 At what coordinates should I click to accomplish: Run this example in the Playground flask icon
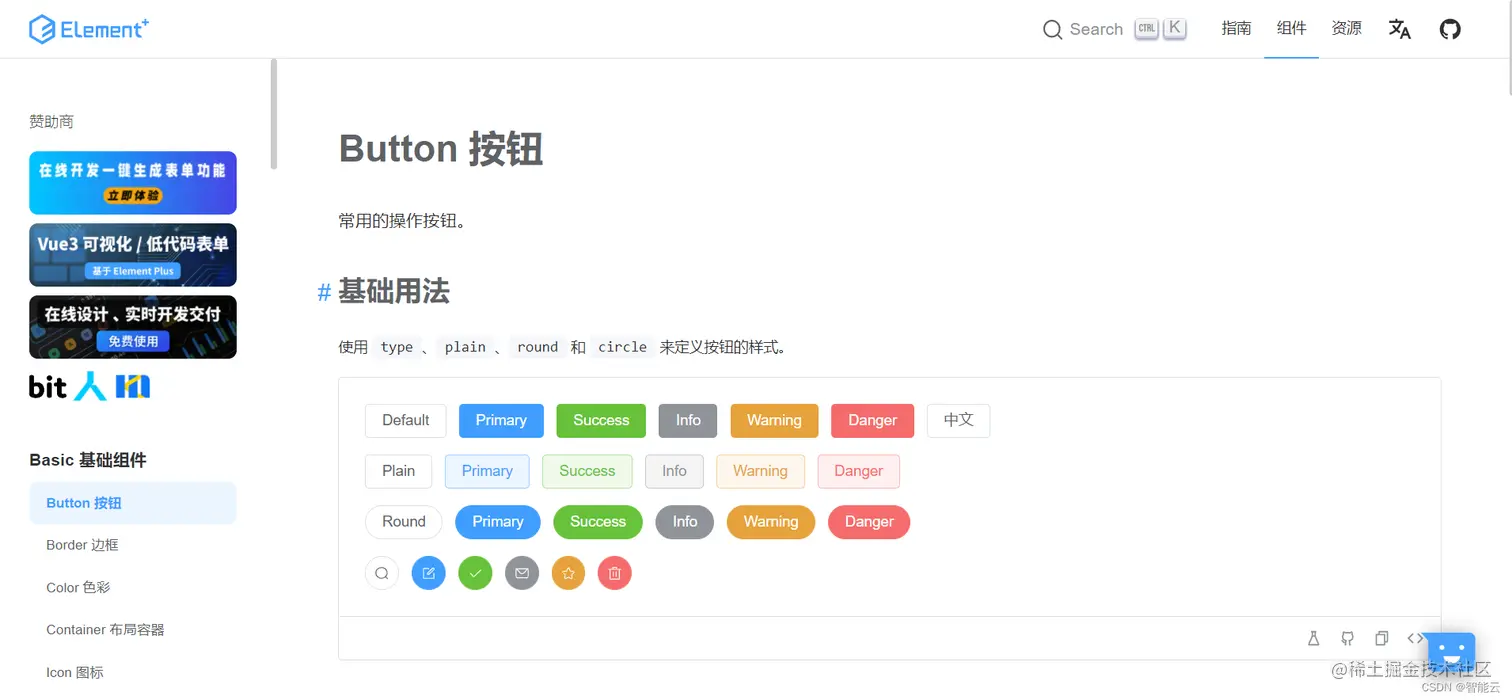point(1313,638)
